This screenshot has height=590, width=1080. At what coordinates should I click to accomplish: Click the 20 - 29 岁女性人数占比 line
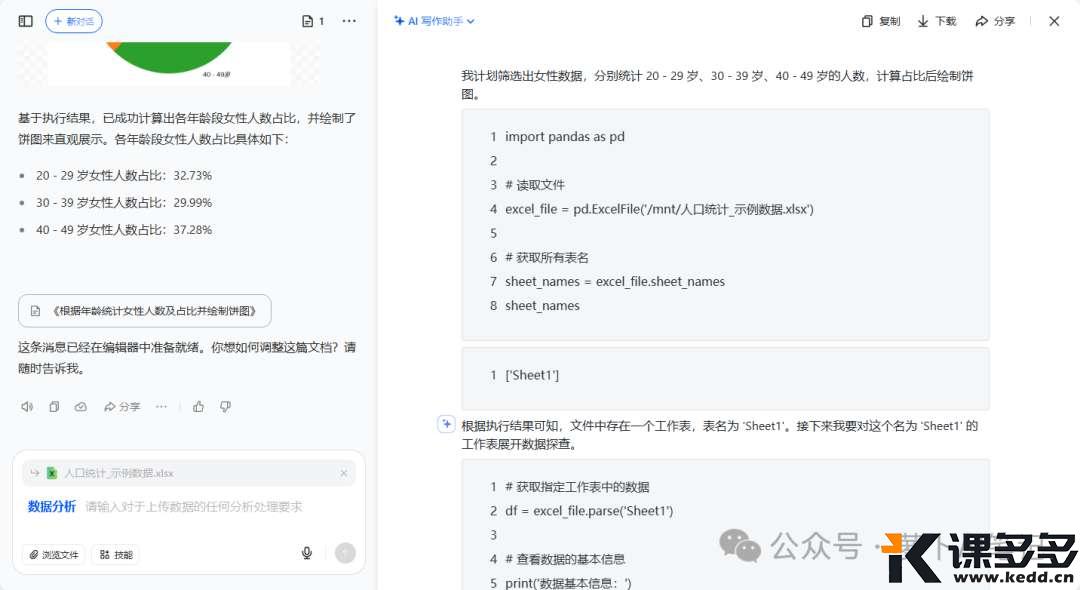(124, 176)
